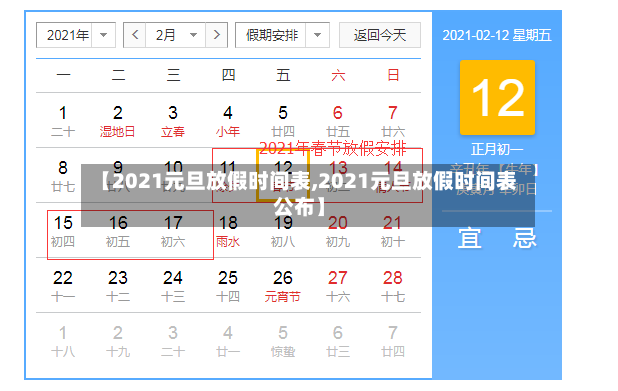Select February 24 (十三)

173,286
